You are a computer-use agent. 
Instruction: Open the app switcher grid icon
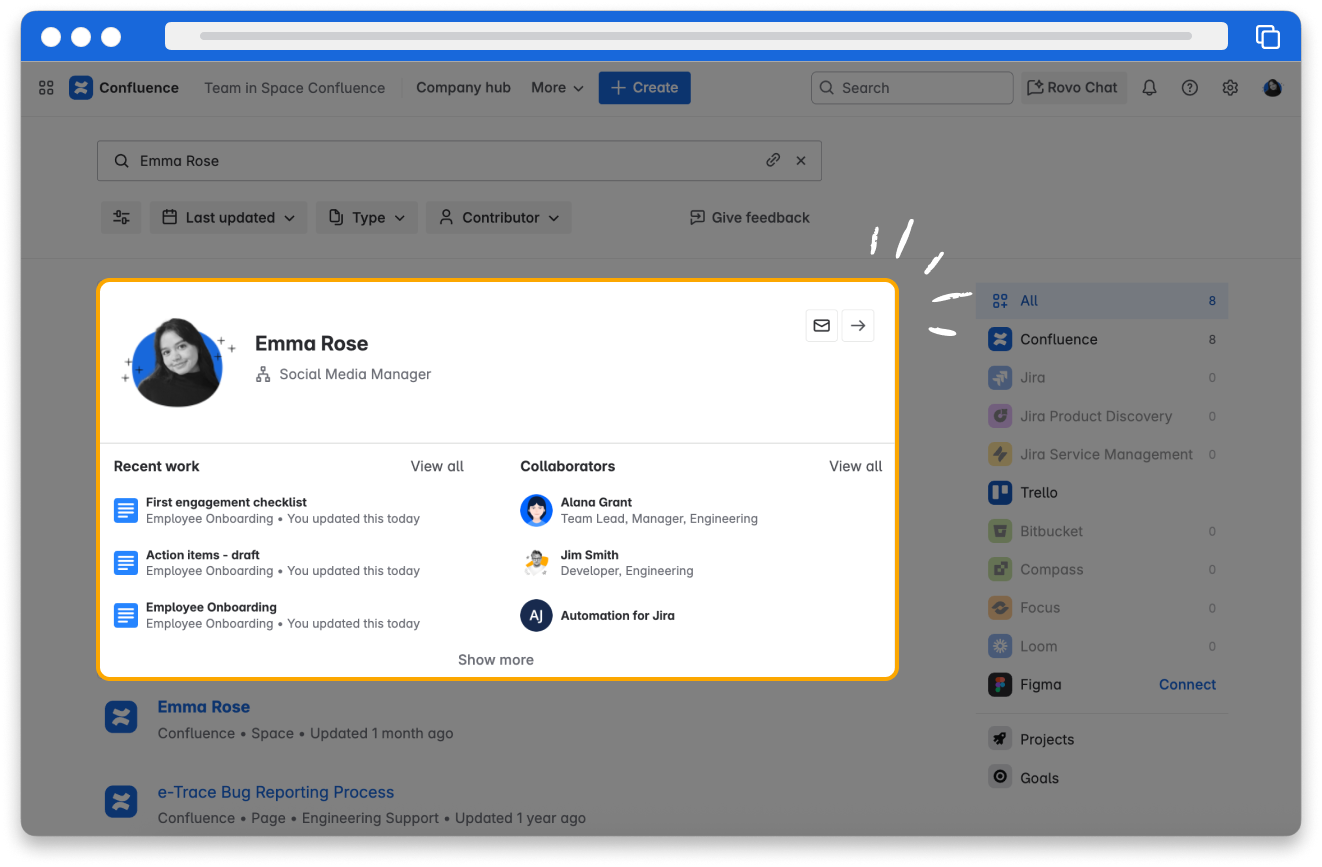click(46, 88)
